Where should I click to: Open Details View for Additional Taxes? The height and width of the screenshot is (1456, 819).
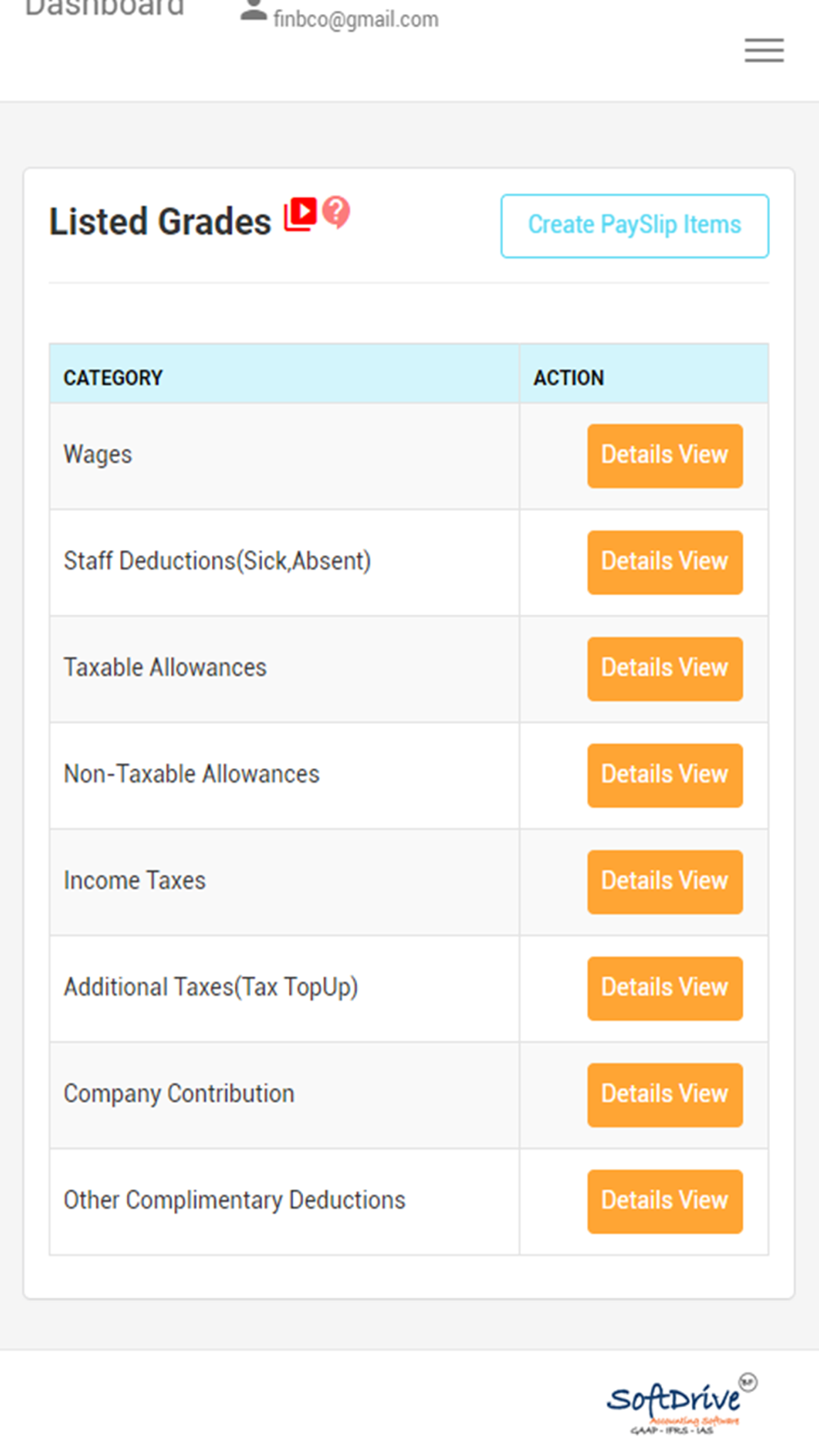pyautogui.click(x=665, y=988)
